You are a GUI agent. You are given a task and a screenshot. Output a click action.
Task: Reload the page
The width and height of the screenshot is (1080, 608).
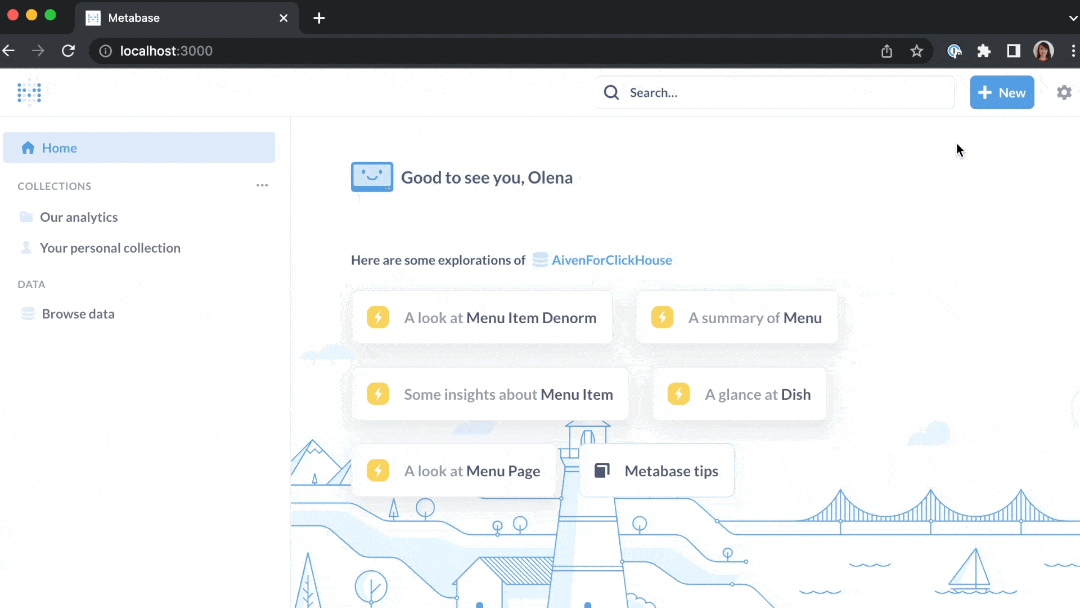coord(68,51)
